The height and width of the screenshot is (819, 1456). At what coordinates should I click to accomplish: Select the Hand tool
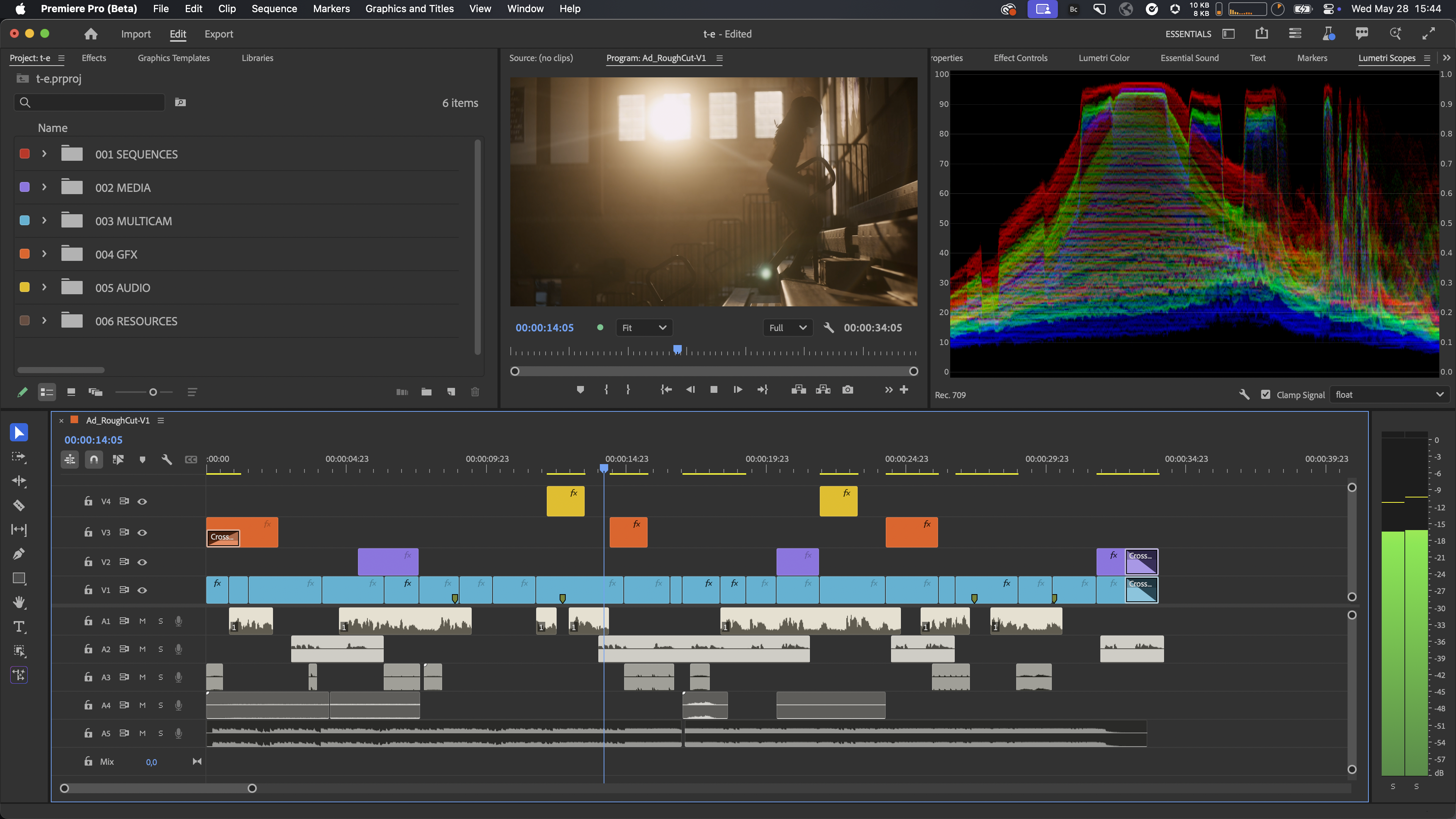(19, 602)
